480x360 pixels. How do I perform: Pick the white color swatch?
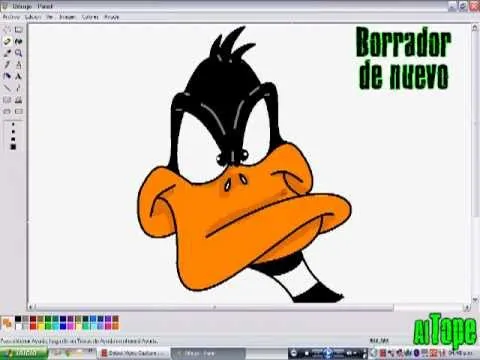(x=18, y=326)
